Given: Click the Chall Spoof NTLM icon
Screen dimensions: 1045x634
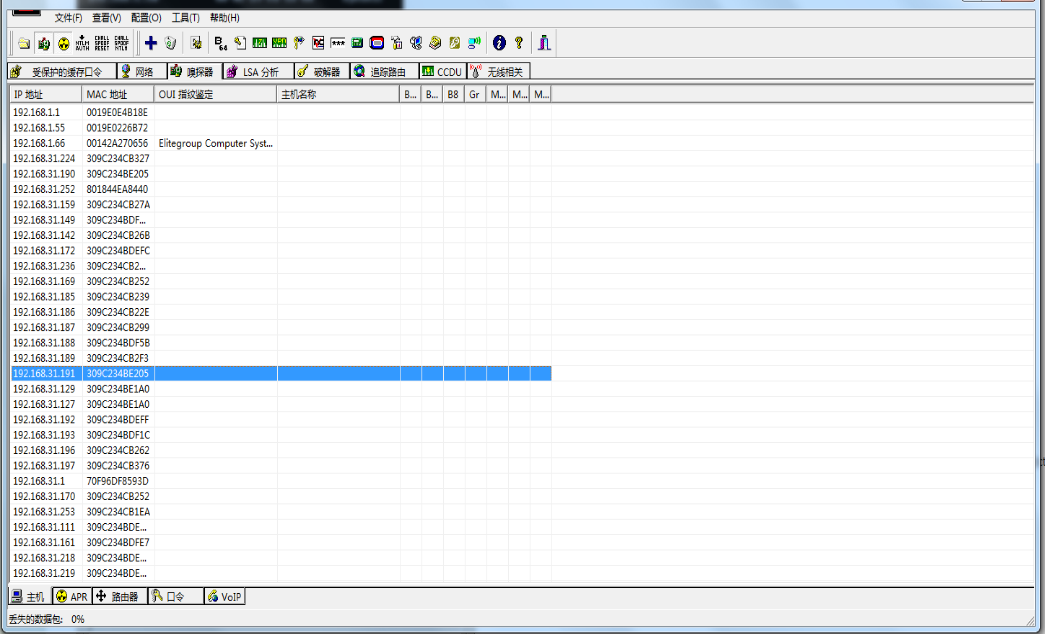Looking at the screenshot, I should (121, 43).
